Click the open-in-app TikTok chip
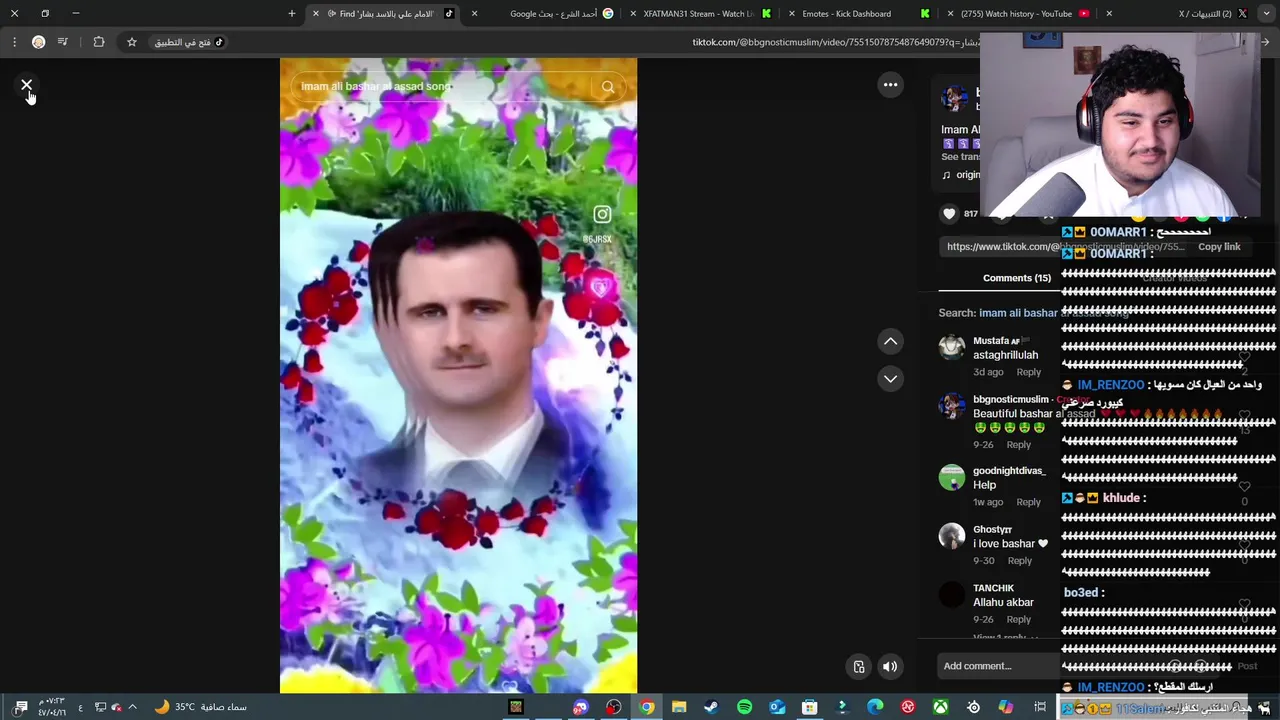This screenshot has width=1280, height=720. coord(189,42)
